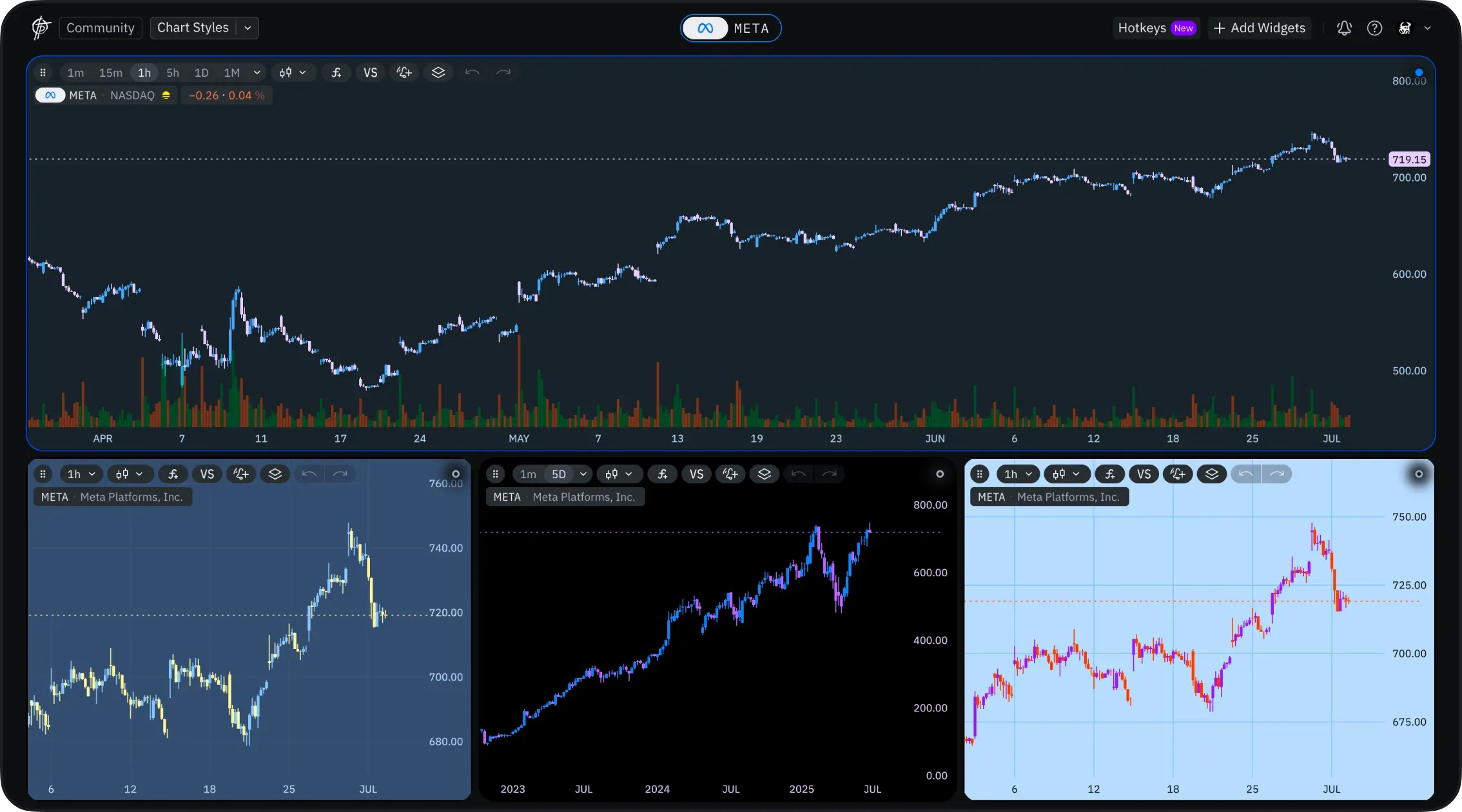Screen dimensions: 1462x812
Task: Expand timeframe options in black chart
Action: [583, 474]
